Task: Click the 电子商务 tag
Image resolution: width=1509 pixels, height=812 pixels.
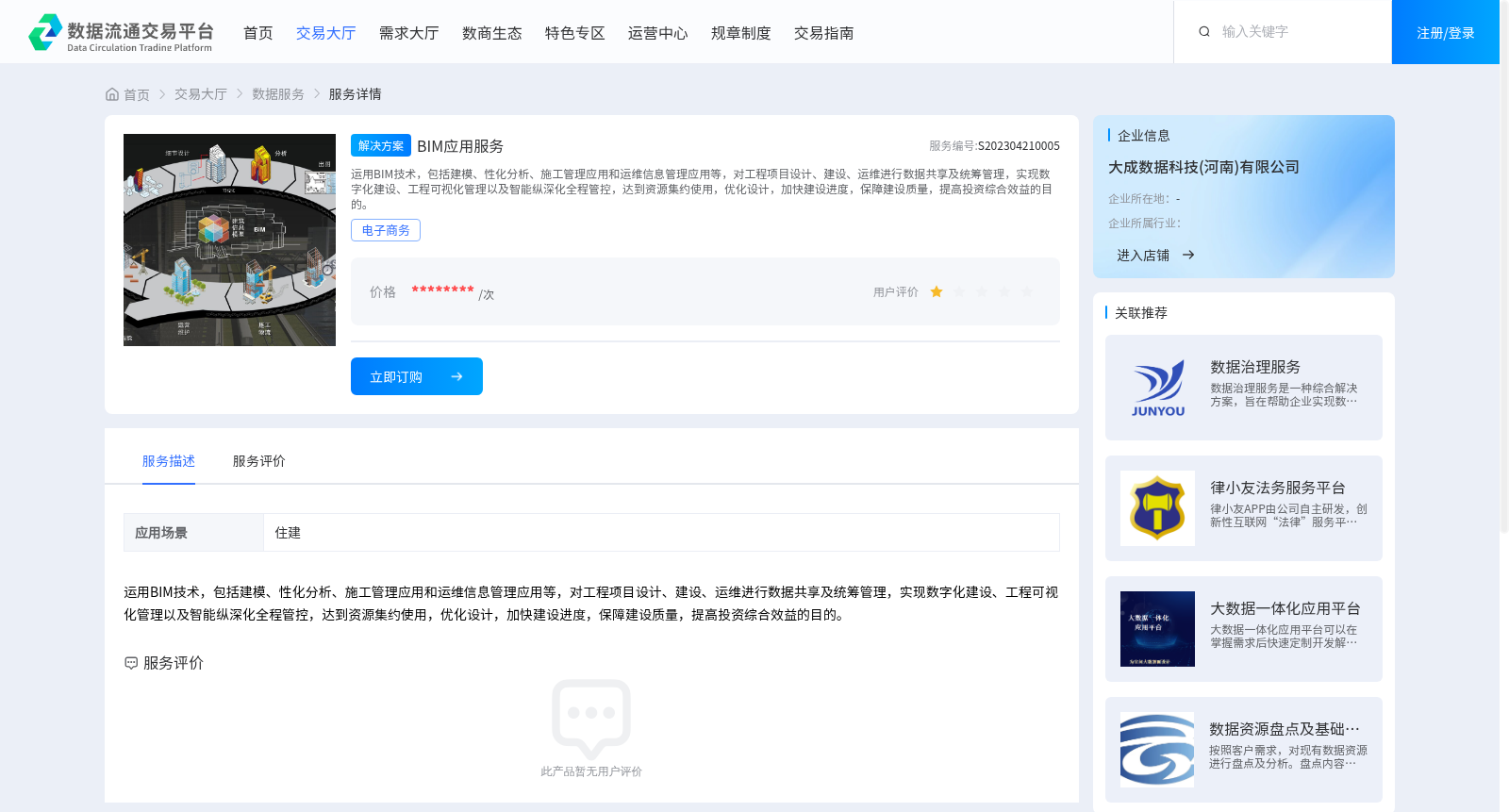Action: [386, 230]
